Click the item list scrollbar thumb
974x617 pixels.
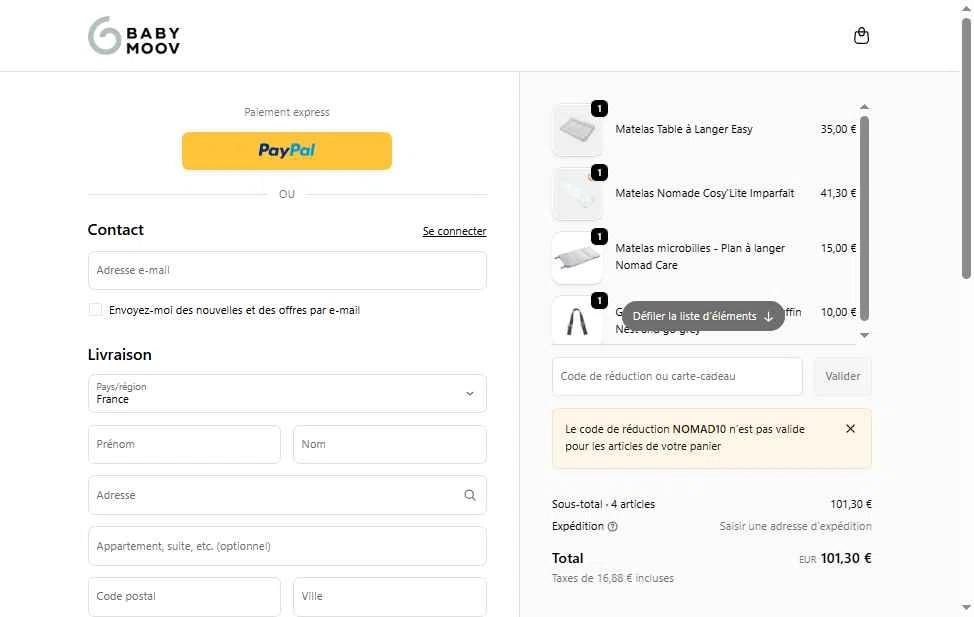tap(864, 218)
